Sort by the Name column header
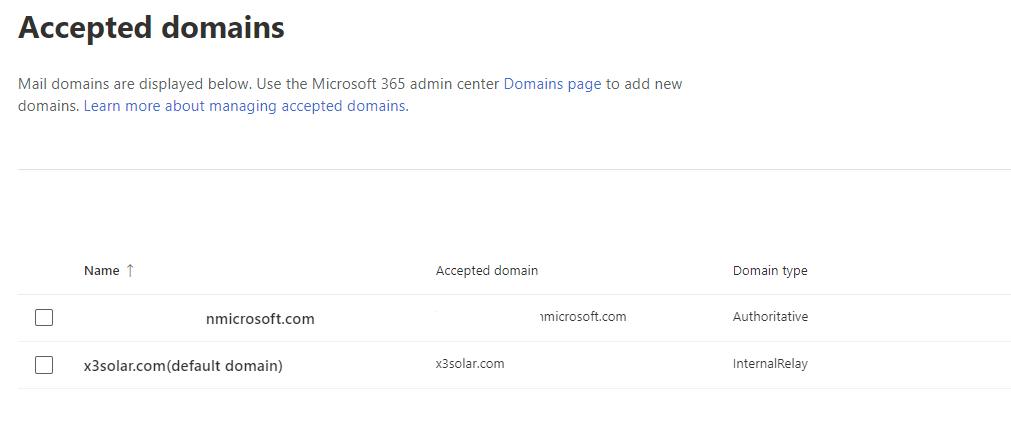1011x426 pixels. tap(101, 271)
